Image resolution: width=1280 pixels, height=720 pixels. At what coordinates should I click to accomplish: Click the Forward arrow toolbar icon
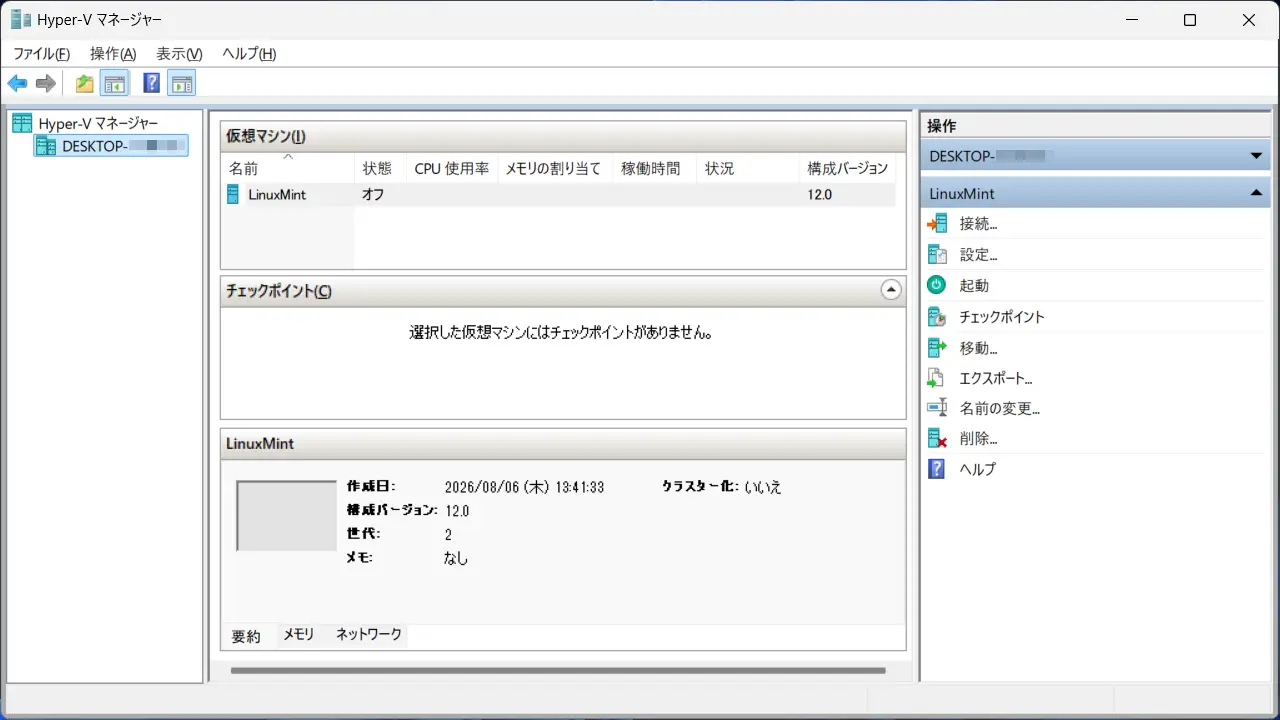45,83
